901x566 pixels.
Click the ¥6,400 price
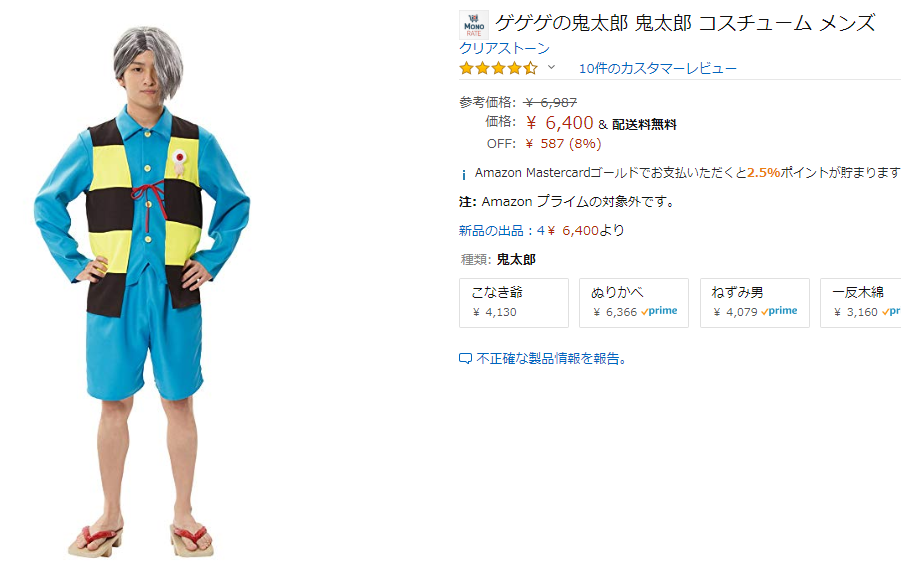[560, 122]
